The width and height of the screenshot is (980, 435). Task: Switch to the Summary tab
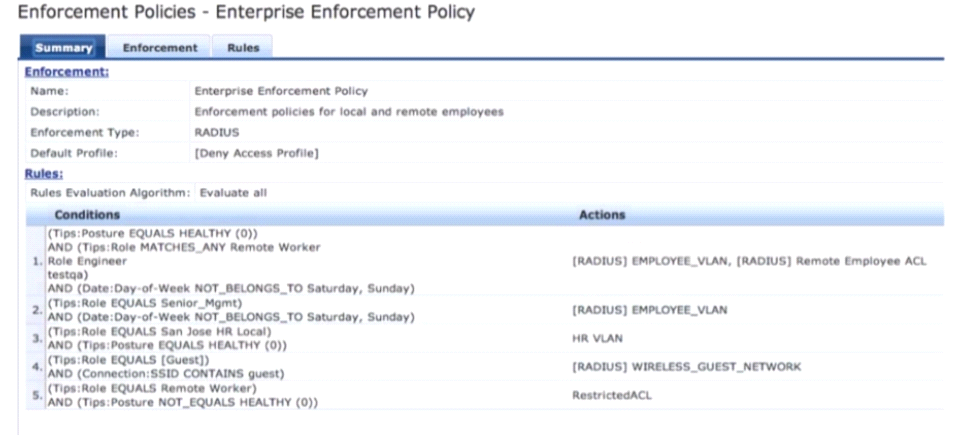(x=64, y=47)
